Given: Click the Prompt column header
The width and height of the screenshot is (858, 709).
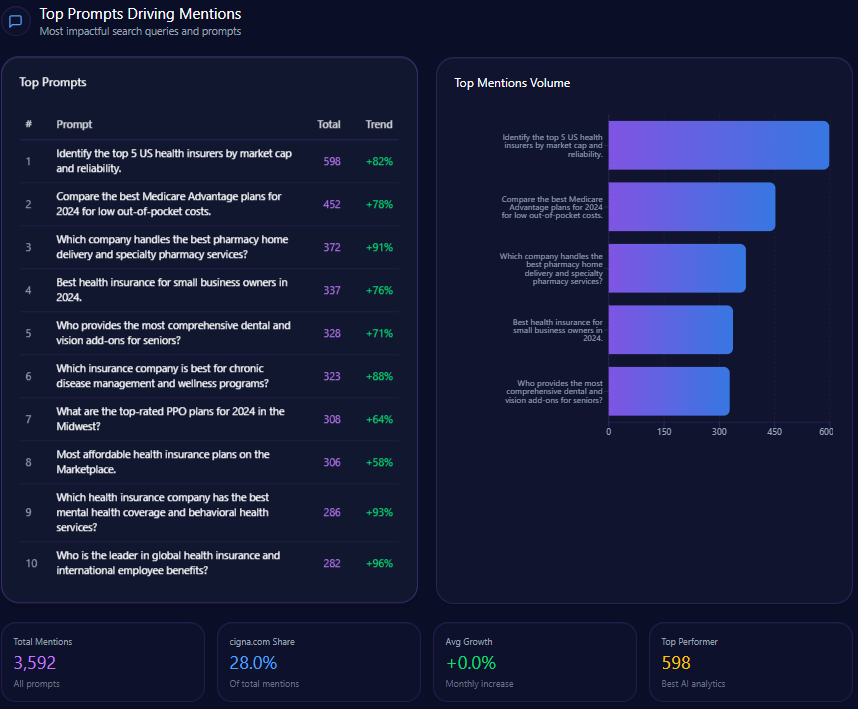Looking at the screenshot, I should 74,124.
